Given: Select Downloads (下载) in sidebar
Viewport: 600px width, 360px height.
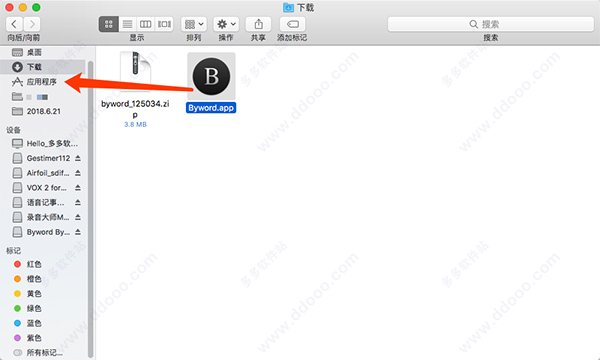Looking at the screenshot, I should pyautogui.click(x=43, y=67).
